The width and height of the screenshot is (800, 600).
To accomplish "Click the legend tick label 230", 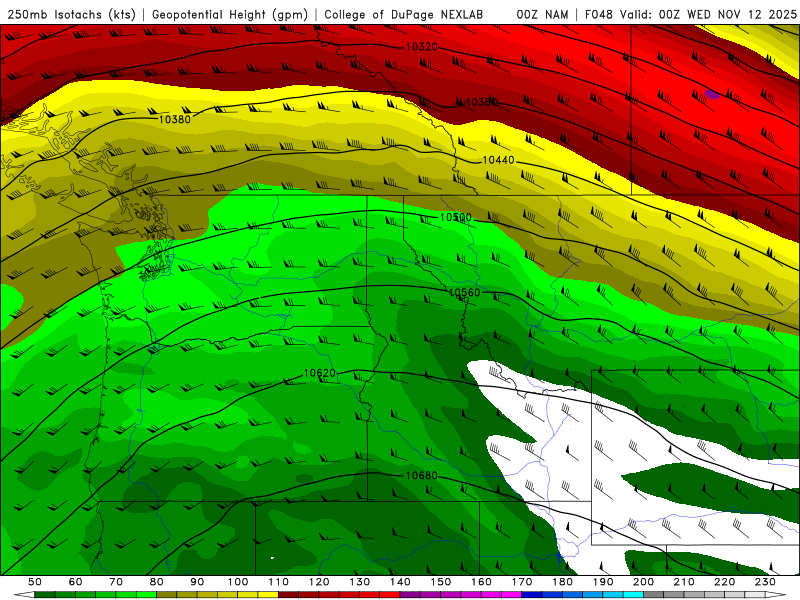I will tap(765, 582).
